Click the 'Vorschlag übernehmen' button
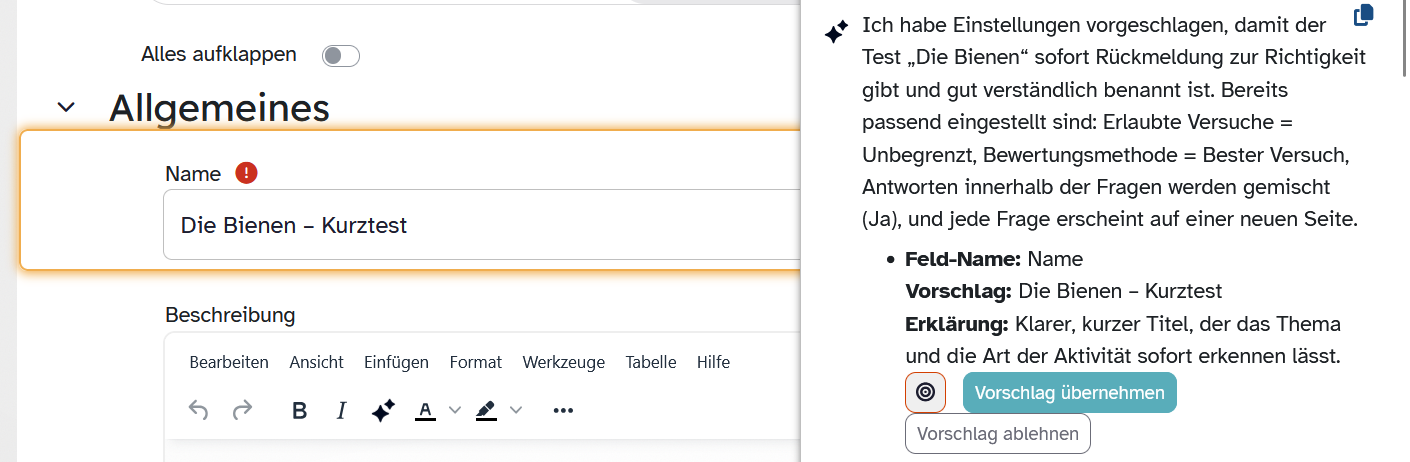1410x462 pixels. [1069, 392]
